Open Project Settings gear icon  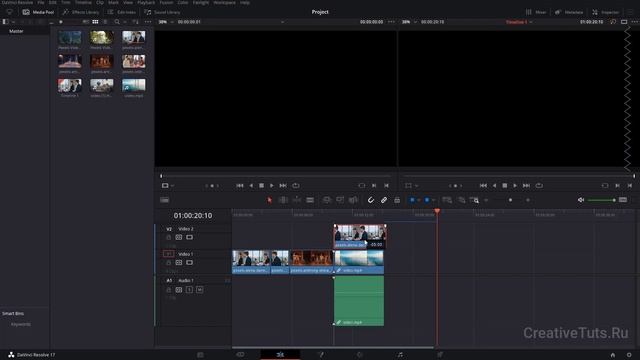tap(629, 355)
